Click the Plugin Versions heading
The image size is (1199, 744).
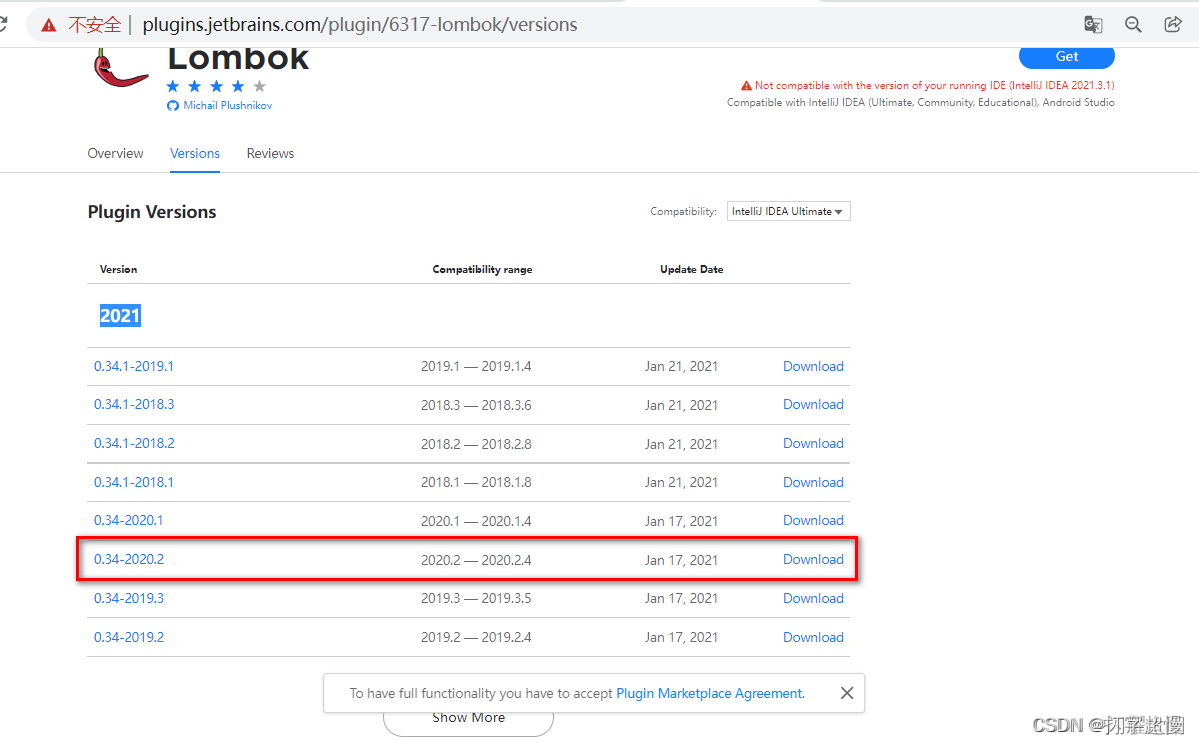tap(151, 212)
